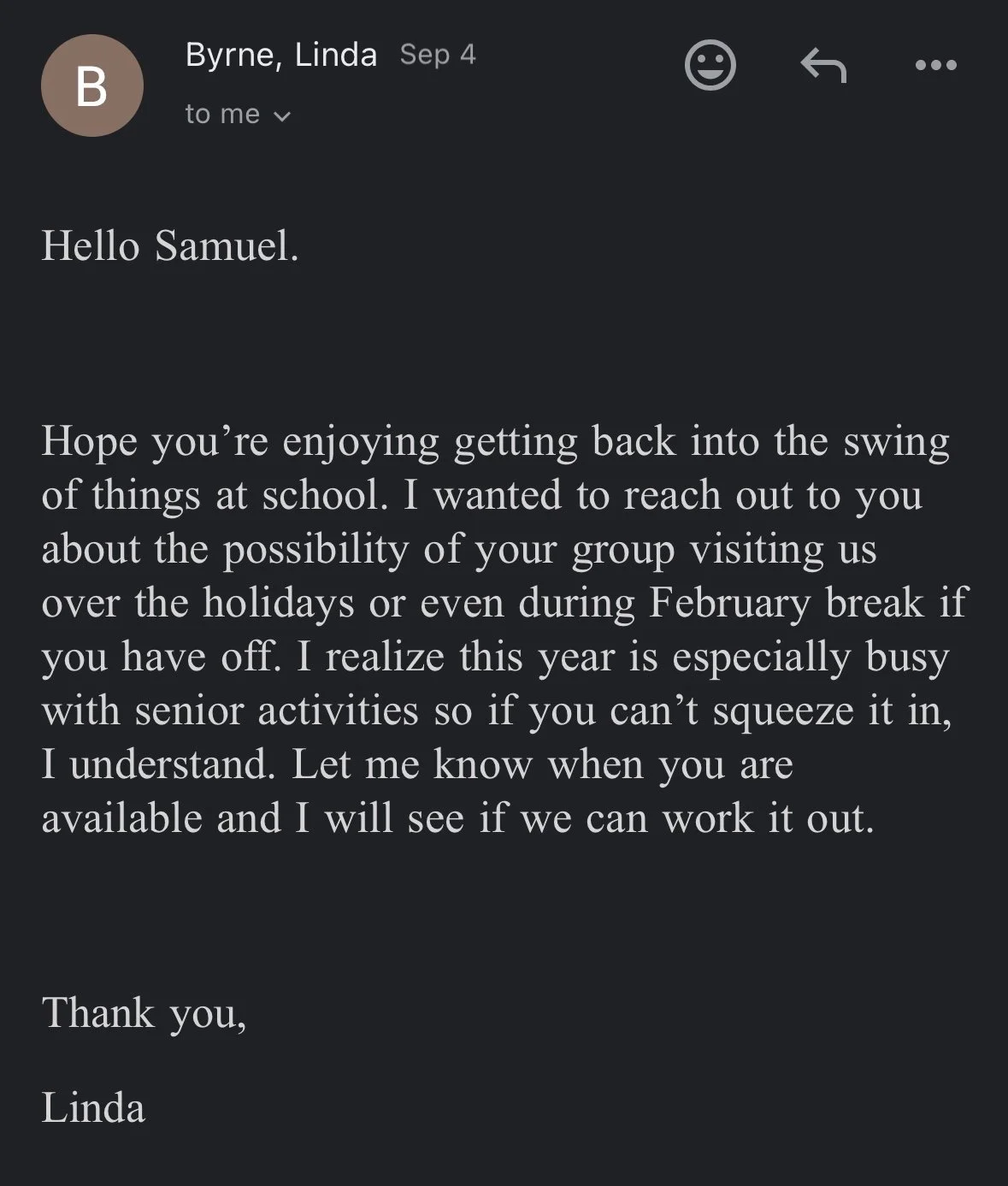The image size is (1008, 1186).
Task: Tap the 'to me' recipient text
Action: [222, 114]
